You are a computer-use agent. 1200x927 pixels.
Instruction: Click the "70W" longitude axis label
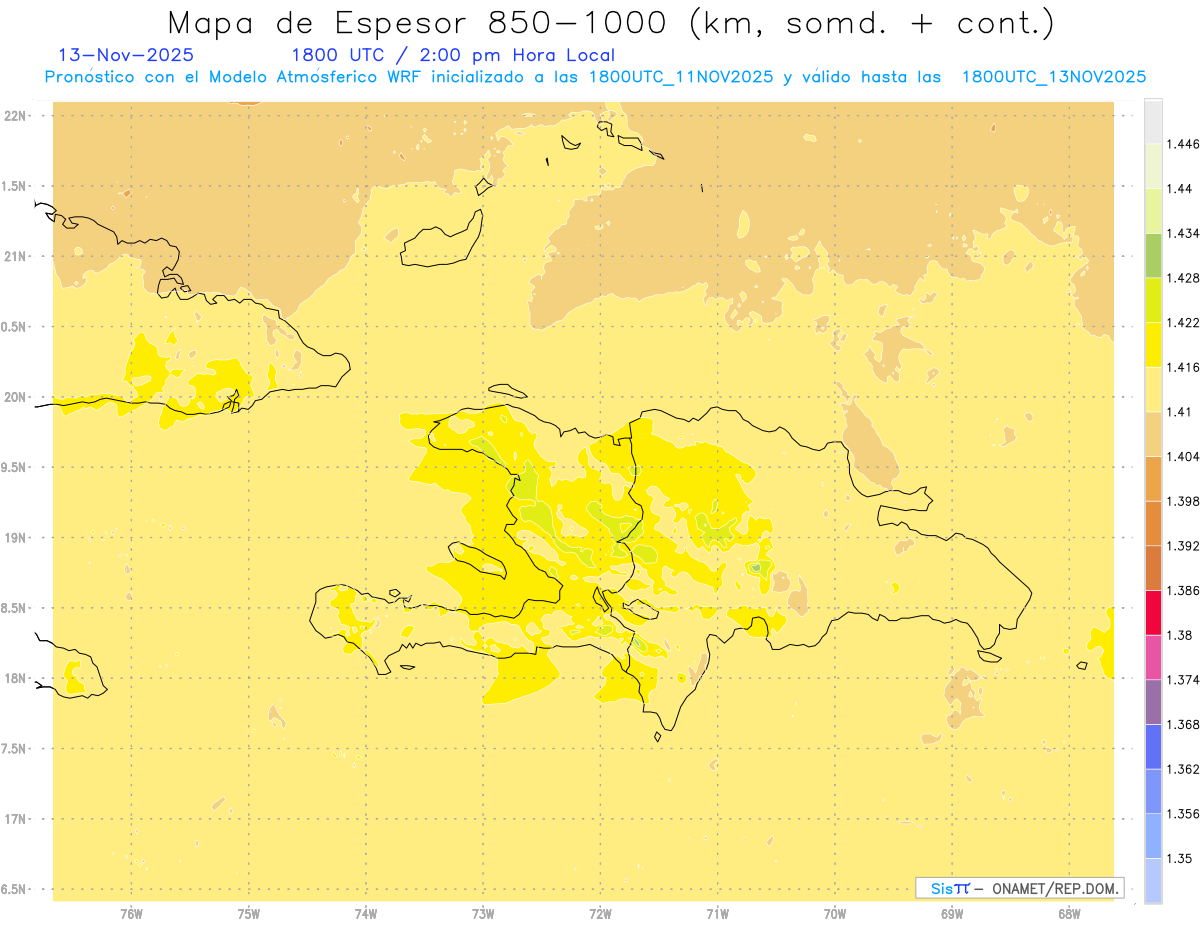pyautogui.click(x=835, y=914)
